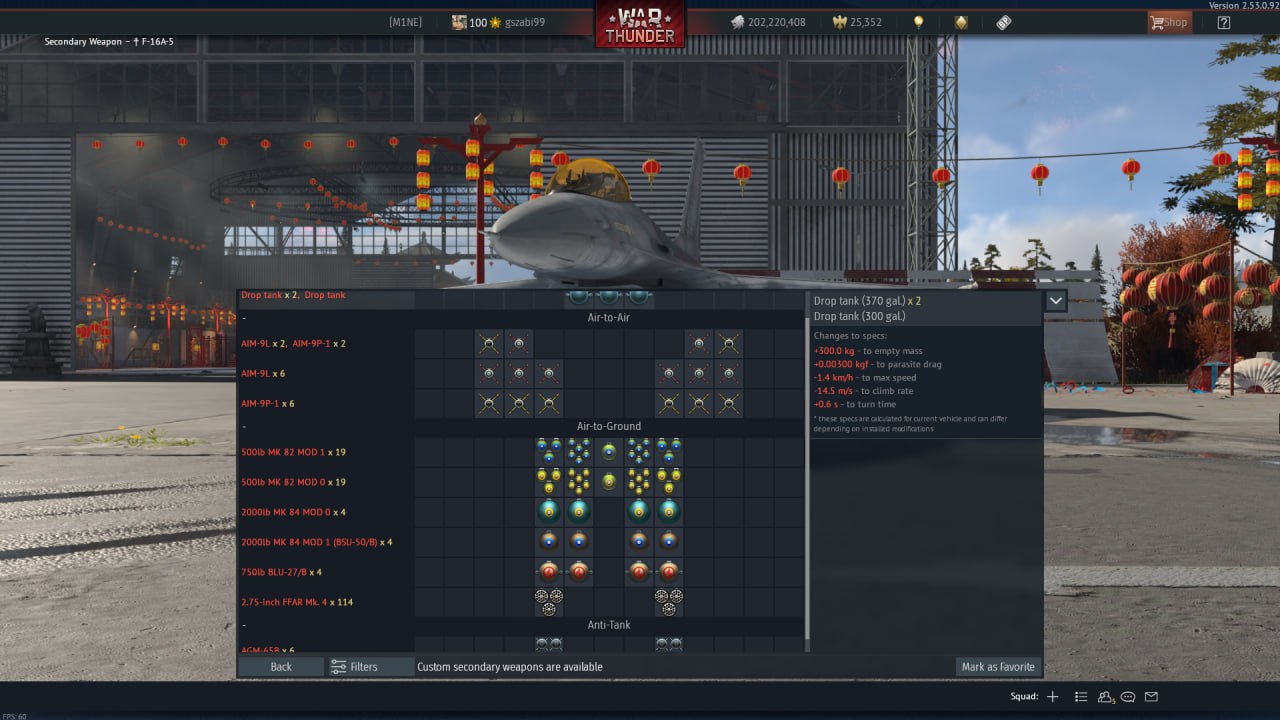
Task: Click the Back button
Action: [x=281, y=667]
